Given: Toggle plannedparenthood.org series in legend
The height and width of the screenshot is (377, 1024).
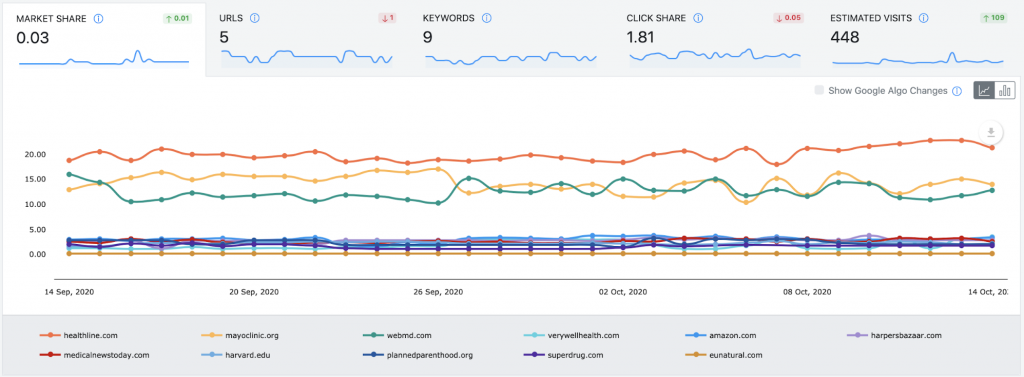Looking at the screenshot, I should click(417, 355).
